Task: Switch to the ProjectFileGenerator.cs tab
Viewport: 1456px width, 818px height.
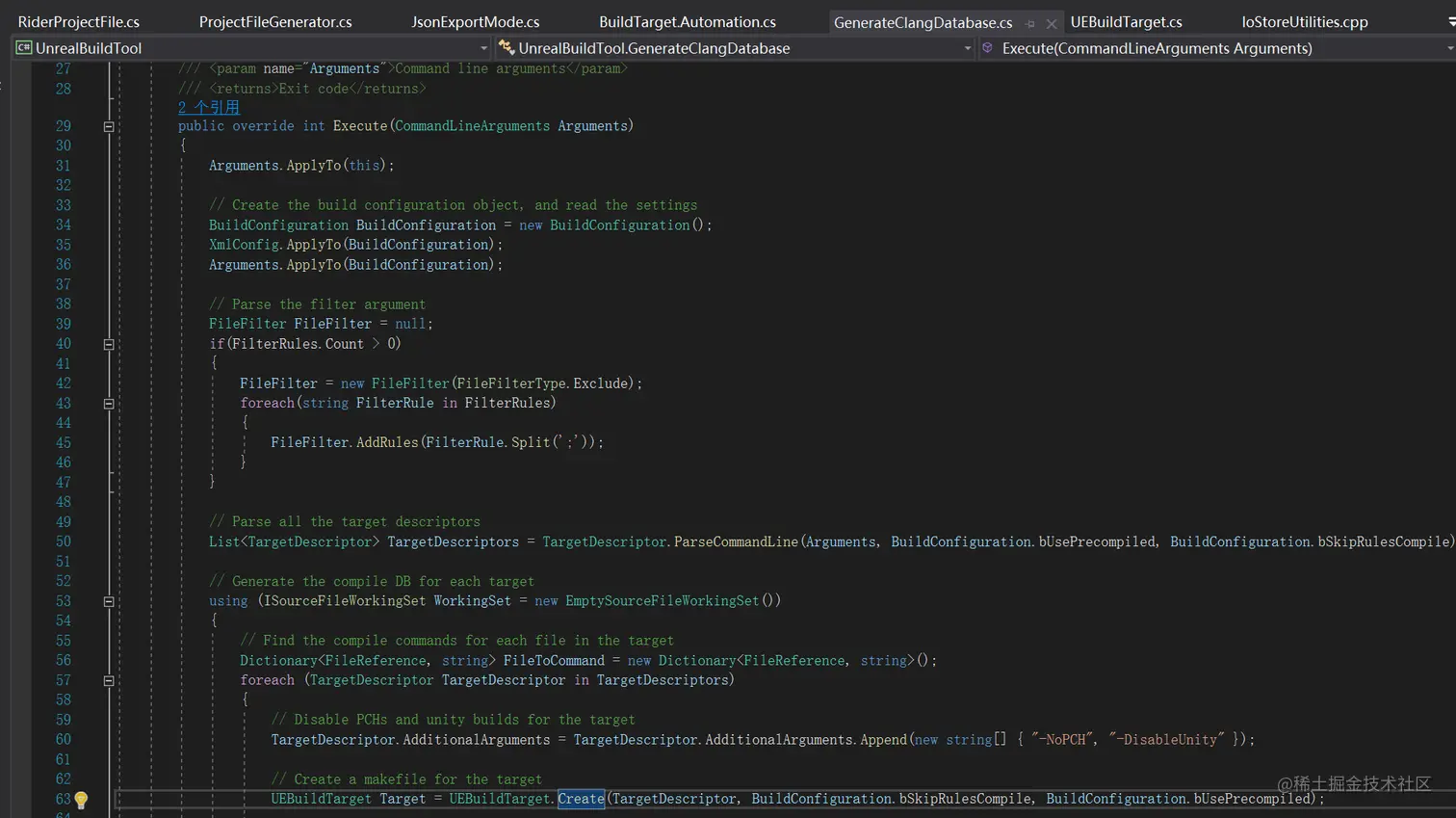Action: (275, 22)
